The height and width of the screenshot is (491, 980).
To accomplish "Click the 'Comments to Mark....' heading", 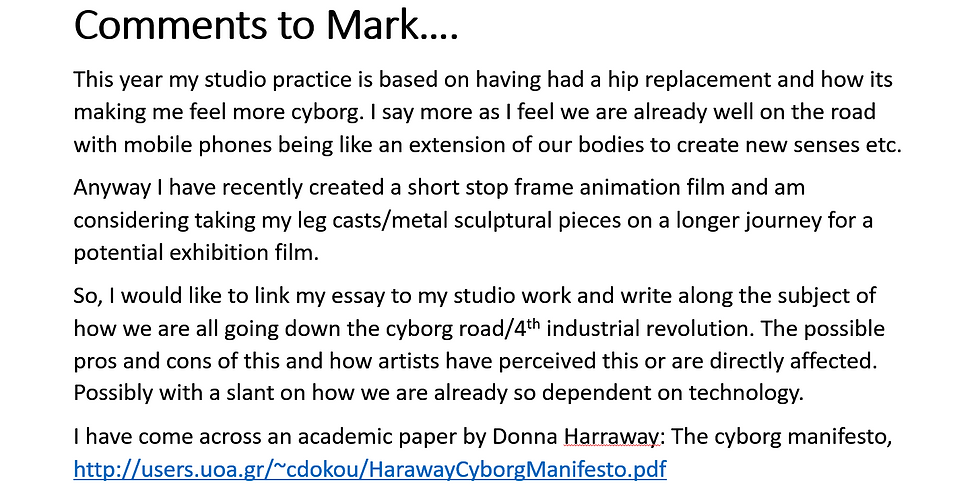I will pyautogui.click(x=265, y=27).
